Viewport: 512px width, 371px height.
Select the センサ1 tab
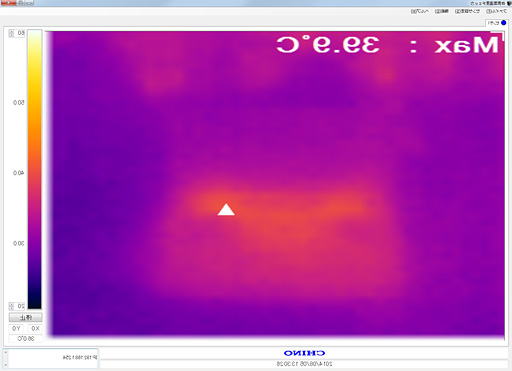(x=496, y=23)
